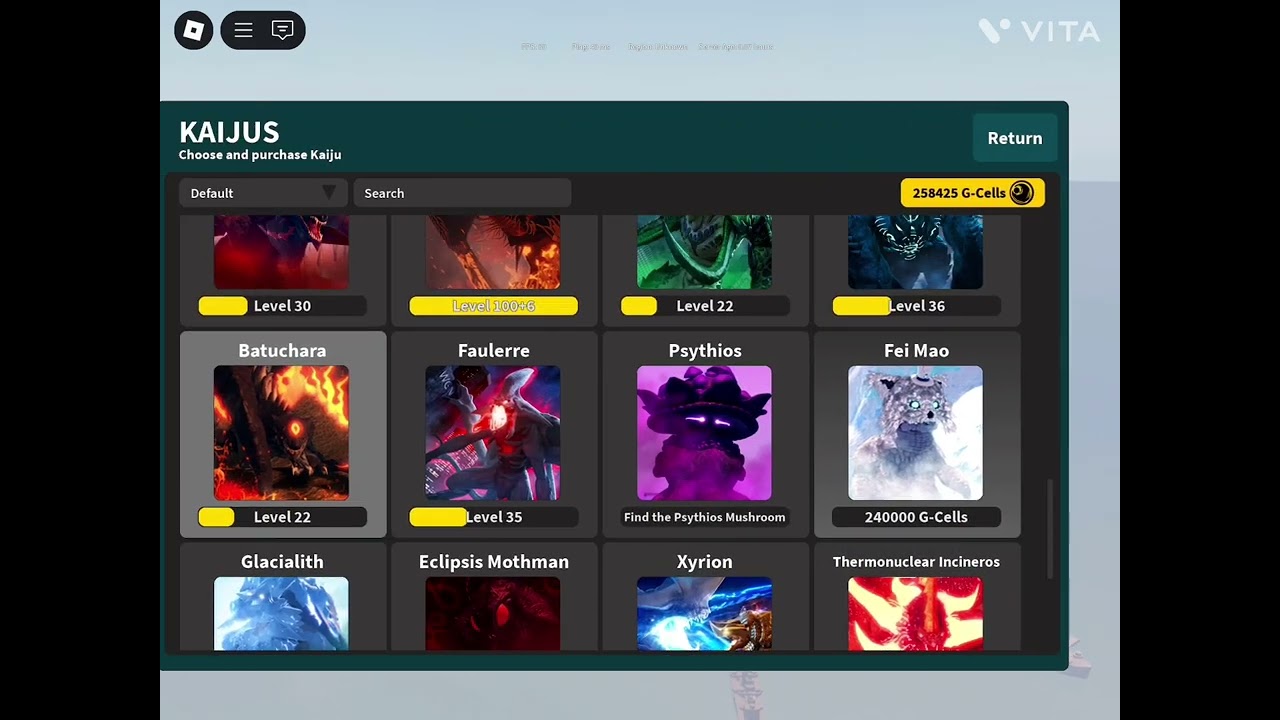This screenshot has width=1280, height=720.
Task: Click the KAIJUS heading
Action: coord(229,132)
